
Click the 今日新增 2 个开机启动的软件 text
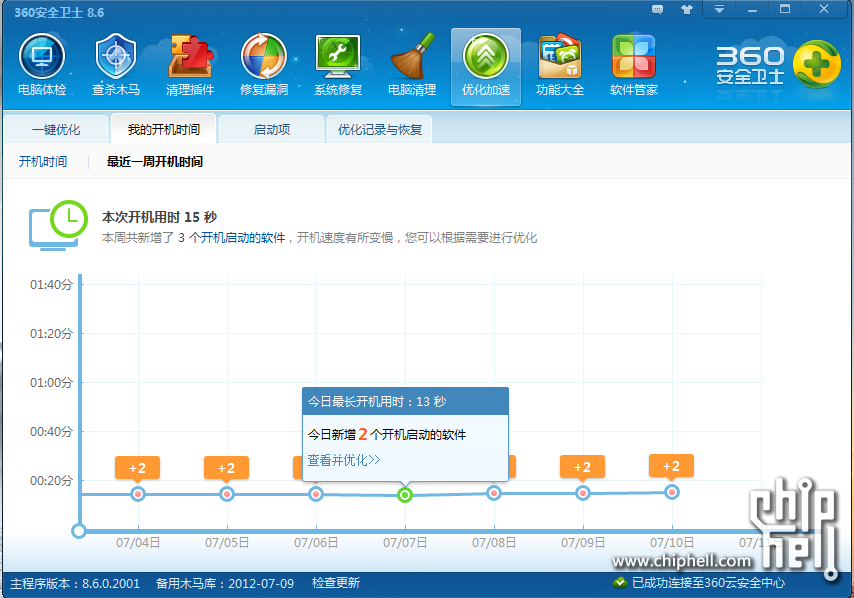coord(387,434)
